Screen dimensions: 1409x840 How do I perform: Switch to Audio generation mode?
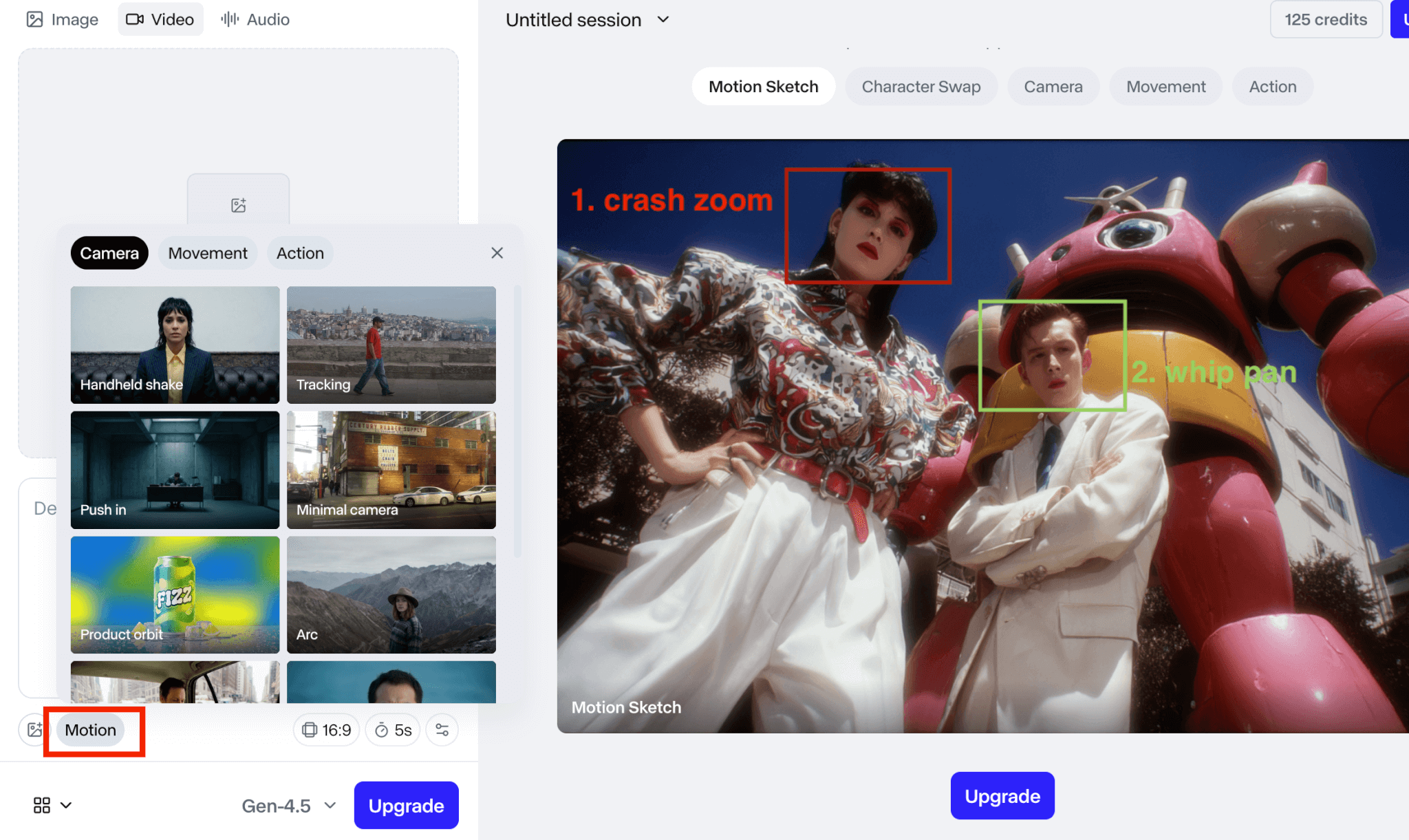255,19
